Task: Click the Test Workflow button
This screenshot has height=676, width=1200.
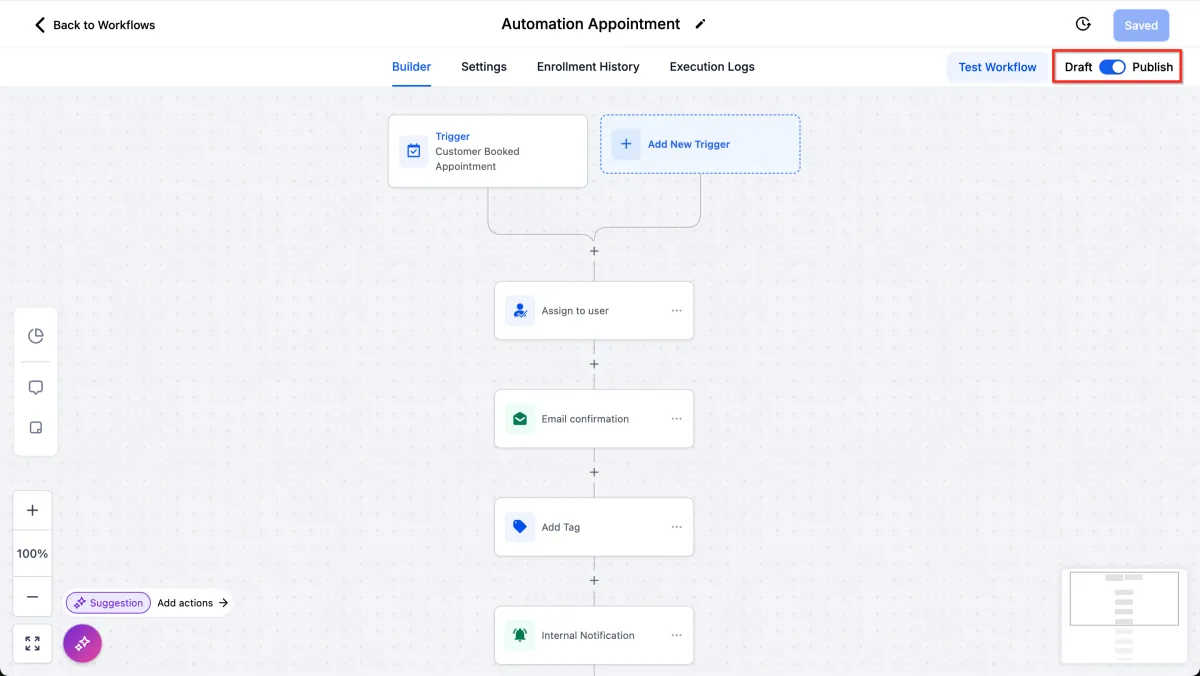Action: (x=997, y=67)
